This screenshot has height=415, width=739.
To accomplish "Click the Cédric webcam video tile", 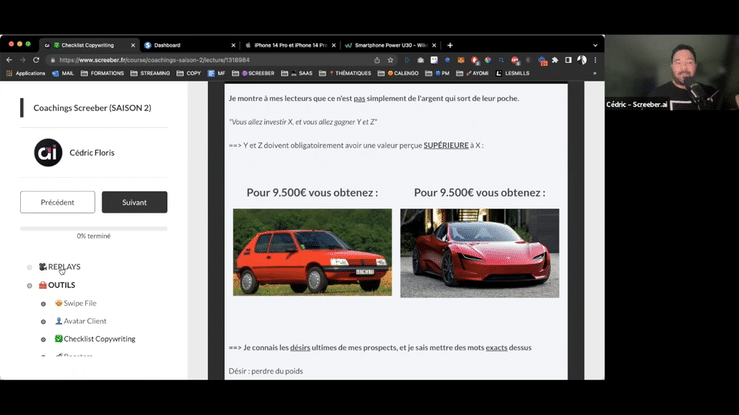I will tap(672, 73).
